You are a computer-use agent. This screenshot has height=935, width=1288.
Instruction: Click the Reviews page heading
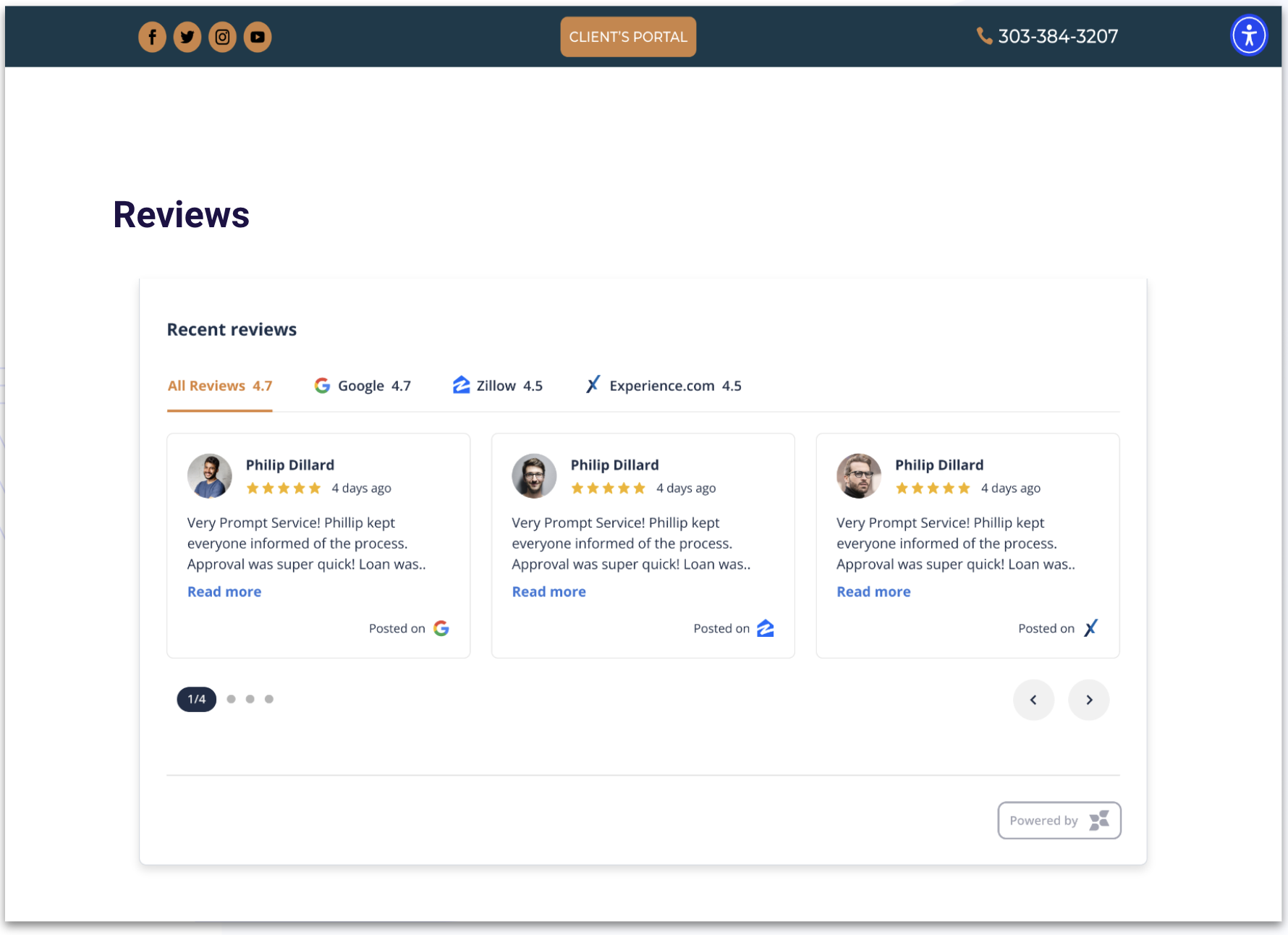[181, 215]
